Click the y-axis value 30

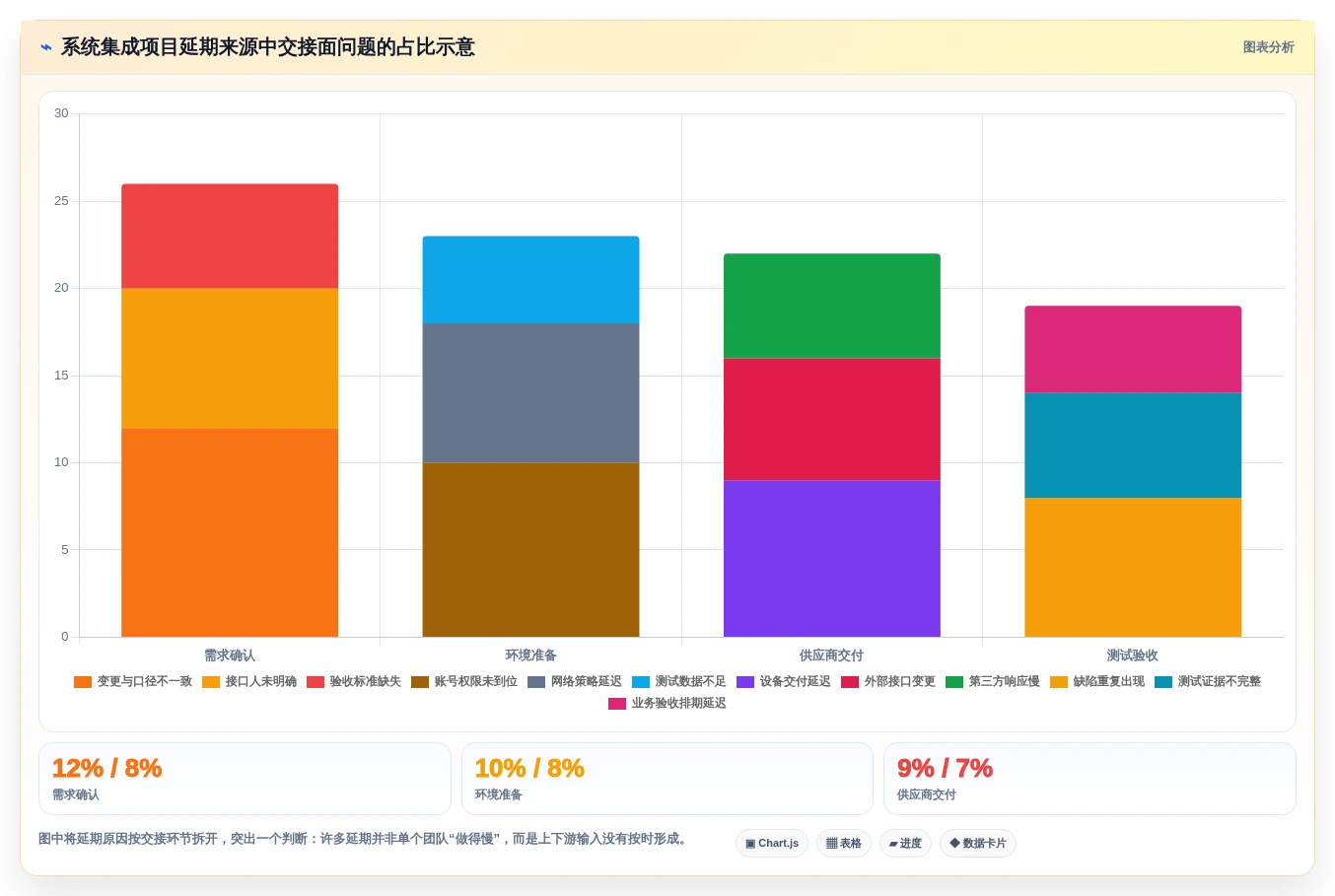click(61, 113)
